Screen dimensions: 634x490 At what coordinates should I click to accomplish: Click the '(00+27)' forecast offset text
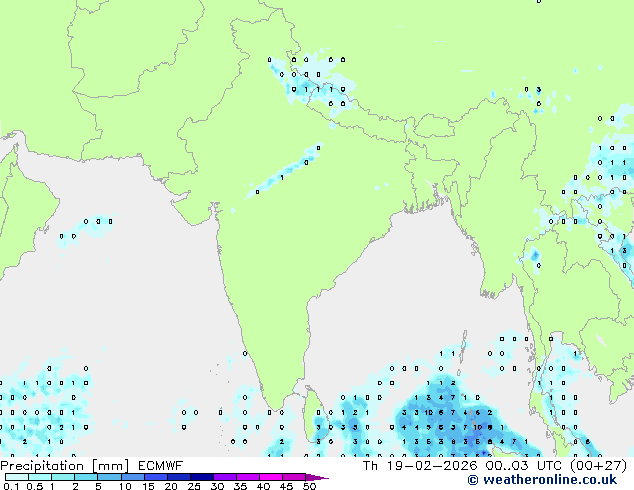[x=598, y=466]
